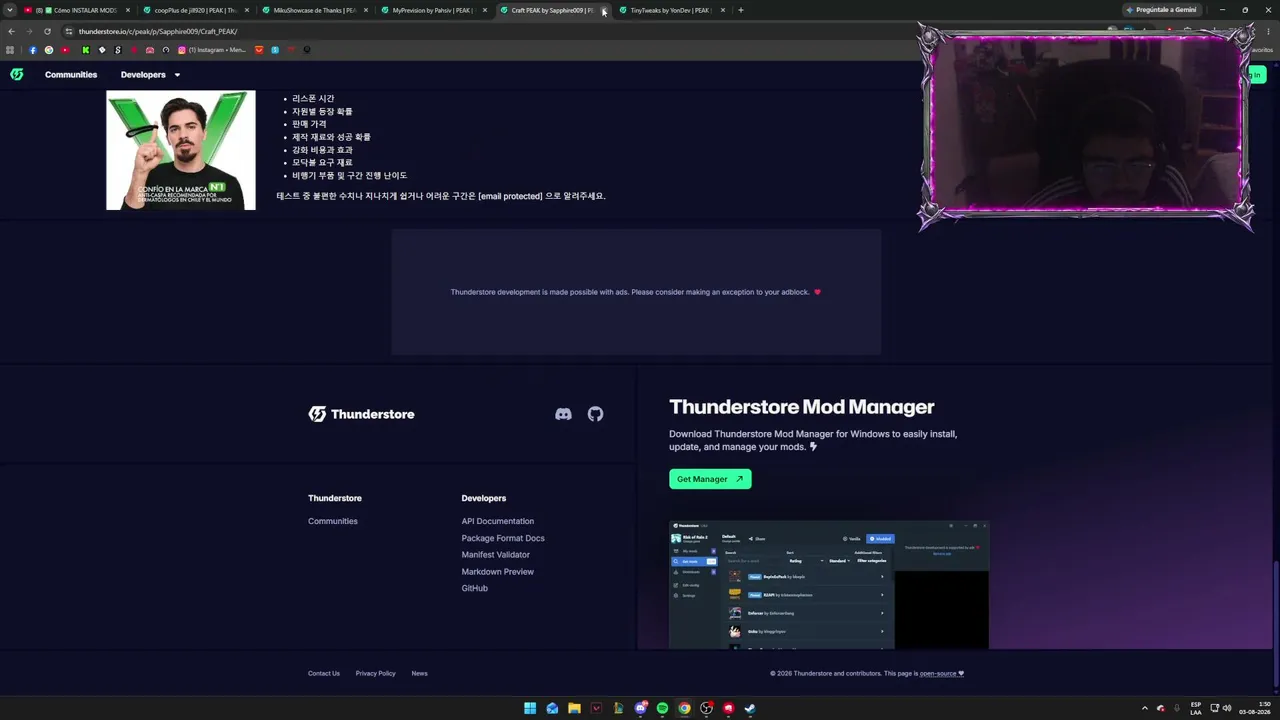Click the Thunderstore footer logo
This screenshot has width=1280, height=720.
(361, 414)
